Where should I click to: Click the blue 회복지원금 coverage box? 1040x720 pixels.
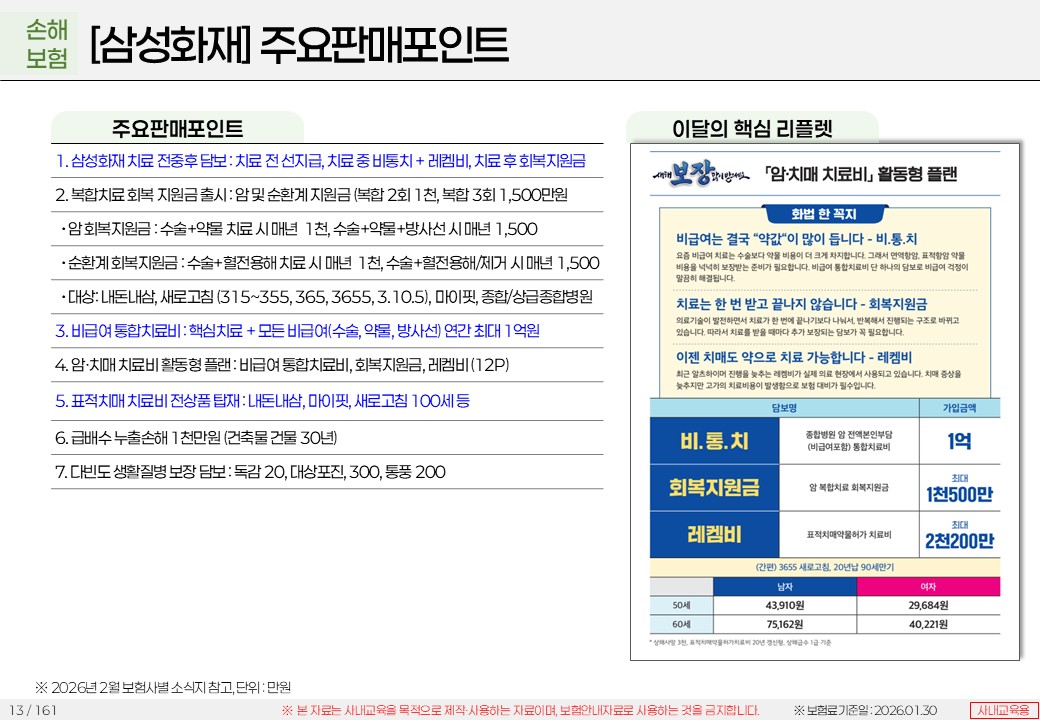[714, 488]
